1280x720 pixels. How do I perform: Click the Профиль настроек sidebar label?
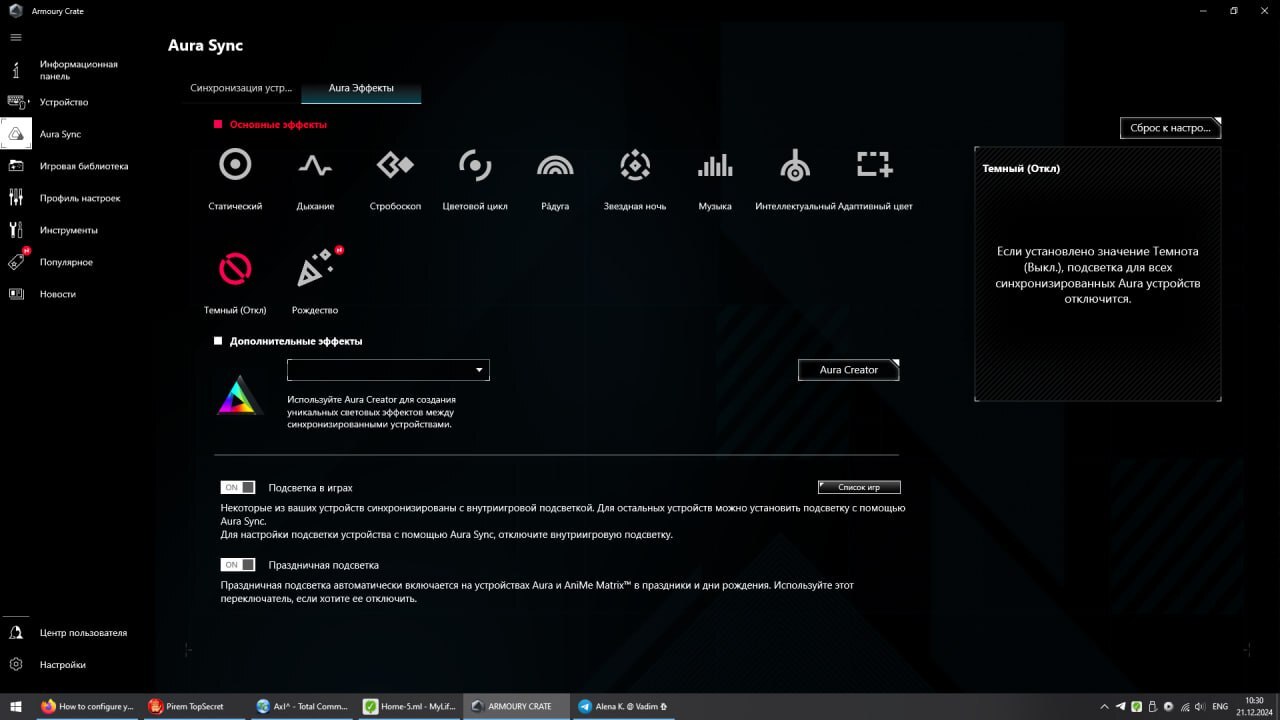80,198
